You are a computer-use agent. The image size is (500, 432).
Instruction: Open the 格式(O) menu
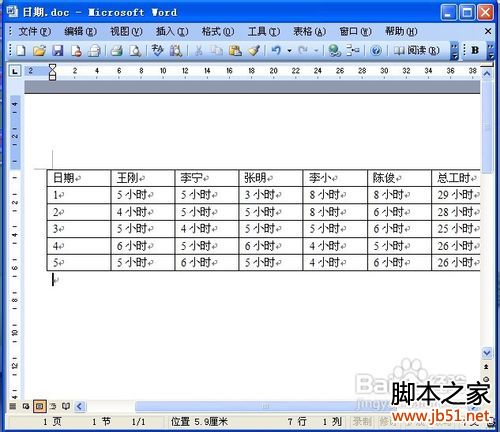click(x=218, y=32)
